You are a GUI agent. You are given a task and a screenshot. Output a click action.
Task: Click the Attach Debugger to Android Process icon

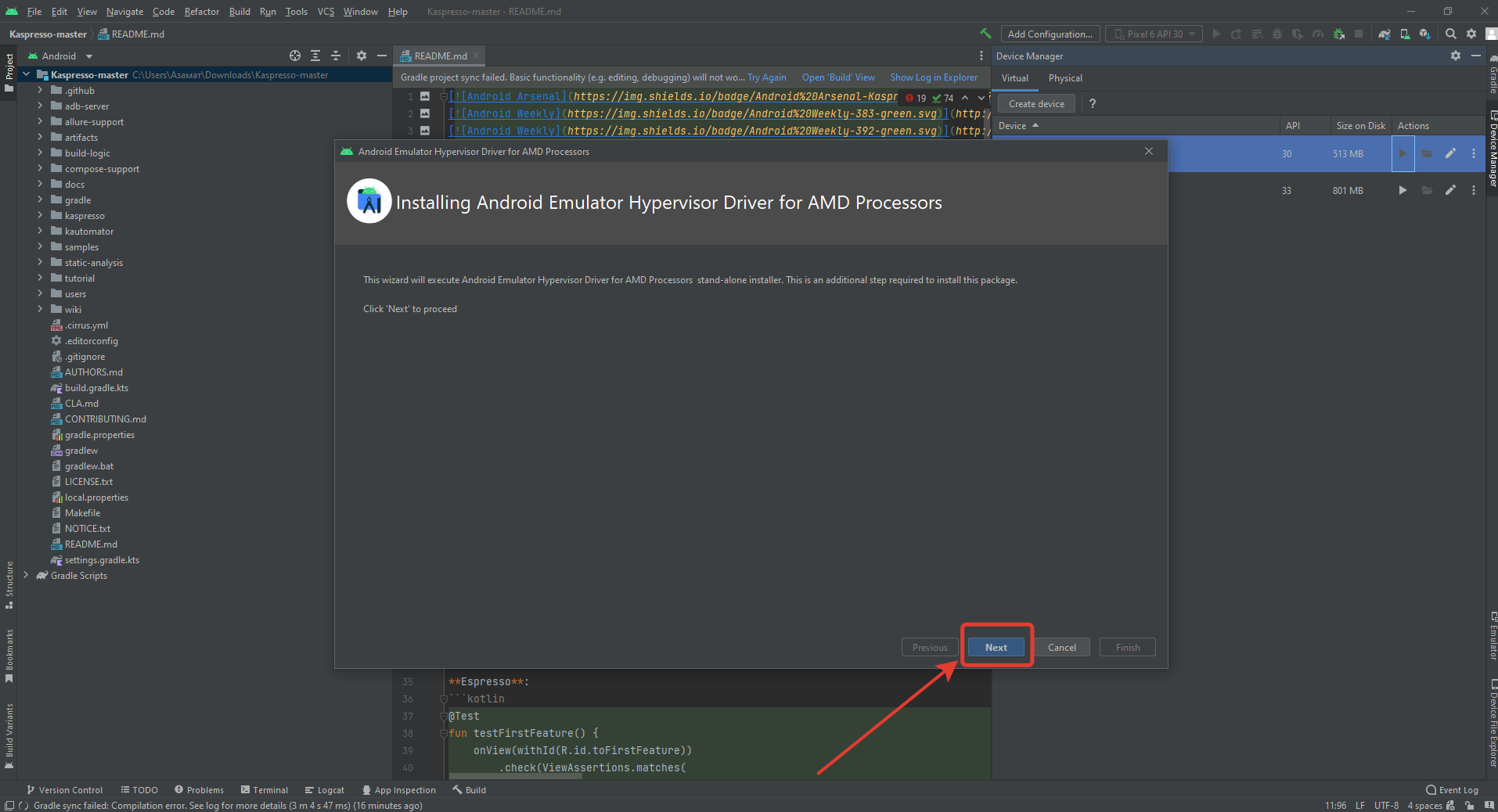pos(1339,34)
